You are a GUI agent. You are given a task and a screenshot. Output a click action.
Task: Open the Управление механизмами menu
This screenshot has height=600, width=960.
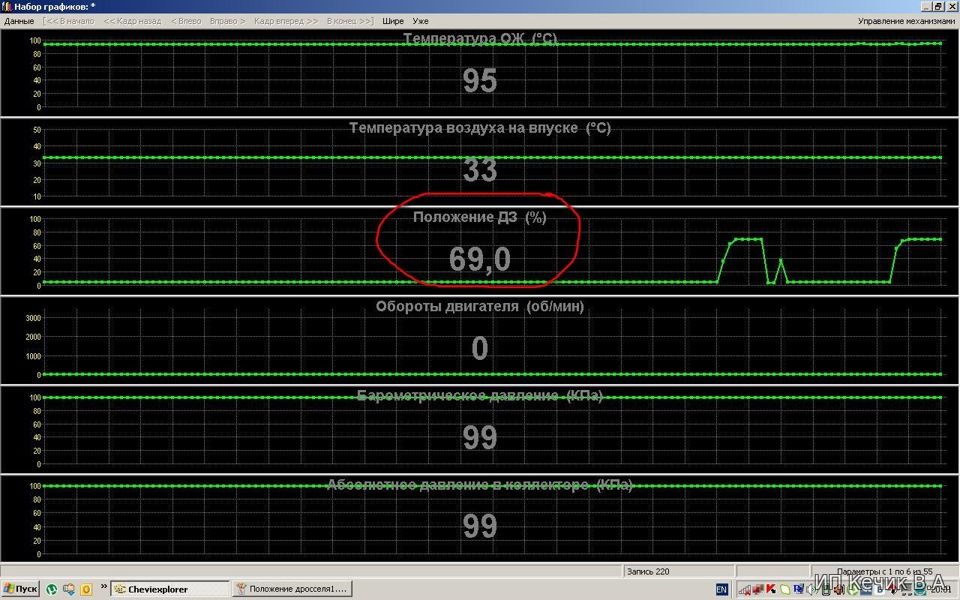coord(906,21)
